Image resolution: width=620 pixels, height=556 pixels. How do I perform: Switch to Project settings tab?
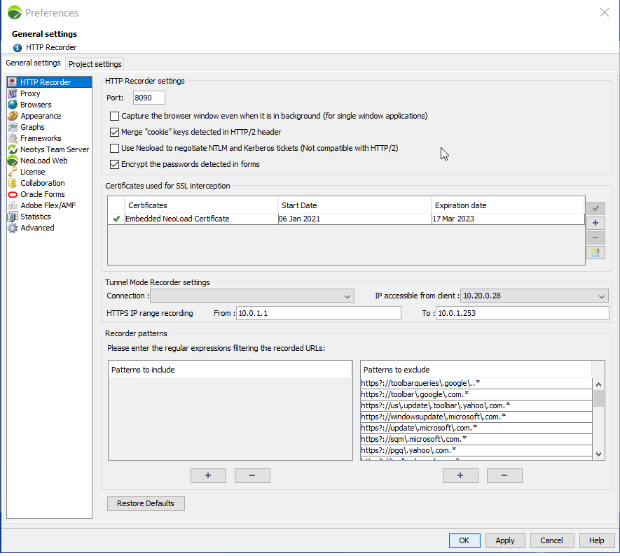click(94, 64)
